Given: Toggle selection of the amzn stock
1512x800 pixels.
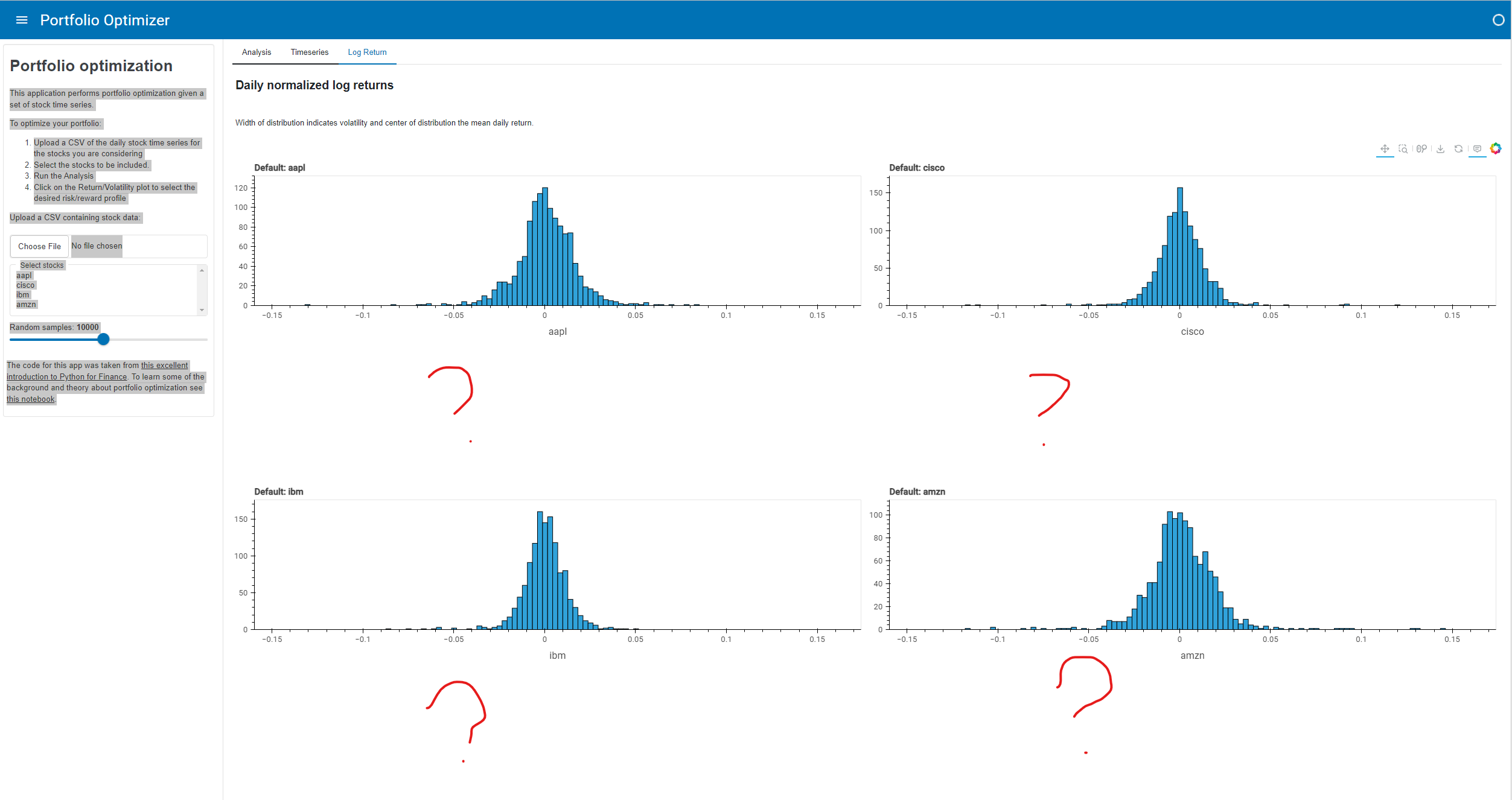Looking at the screenshot, I should 27,305.
